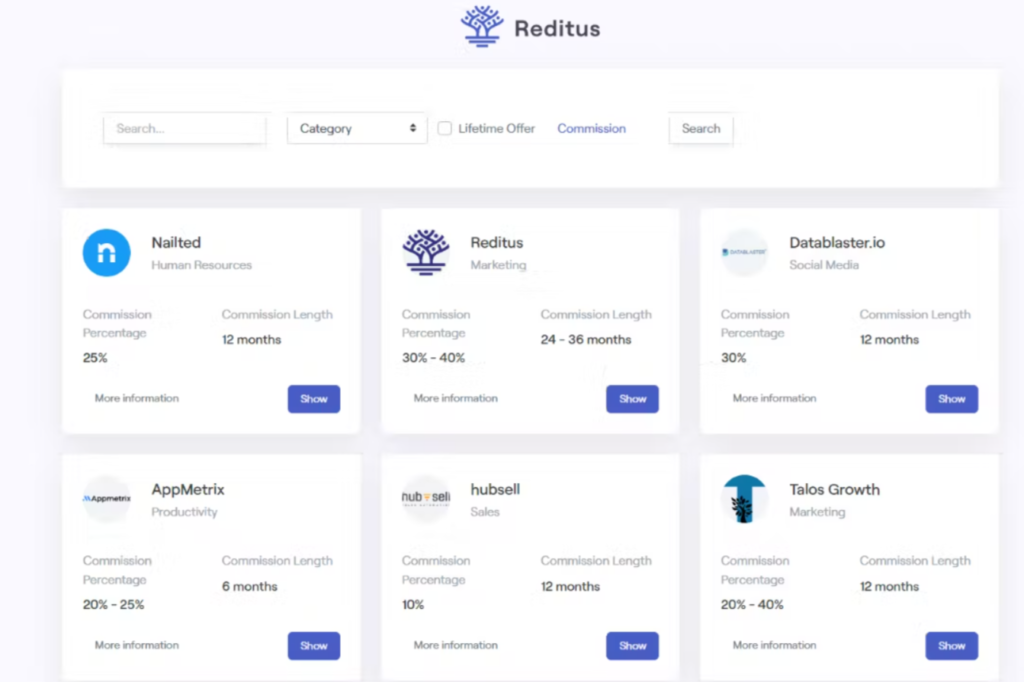Show the Talos Growth offer
Screen dimensions: 1024x682
952,645
